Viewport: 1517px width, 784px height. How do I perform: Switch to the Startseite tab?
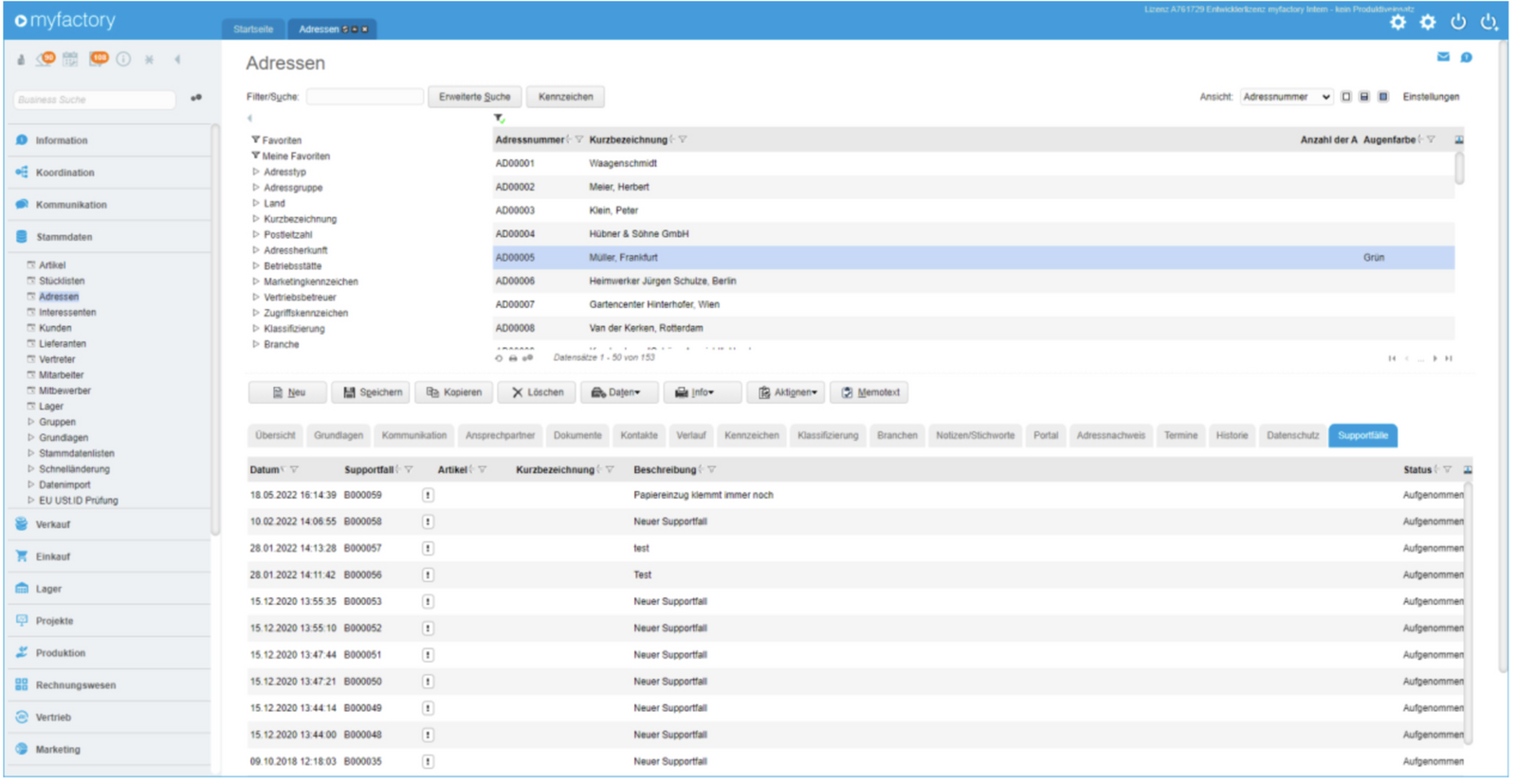coord(253,29)
